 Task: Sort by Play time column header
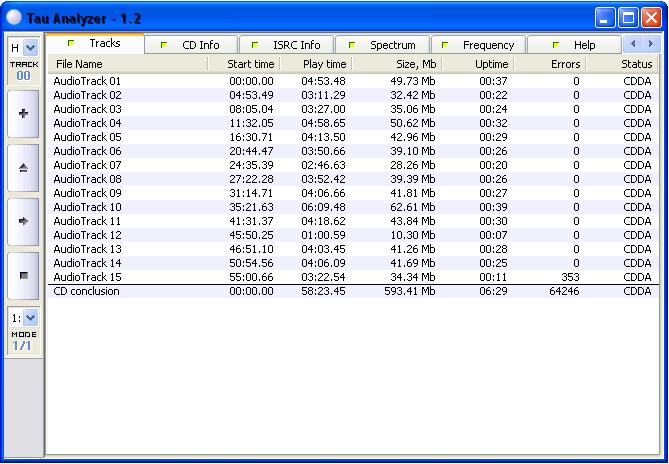[x=316, y=64]
